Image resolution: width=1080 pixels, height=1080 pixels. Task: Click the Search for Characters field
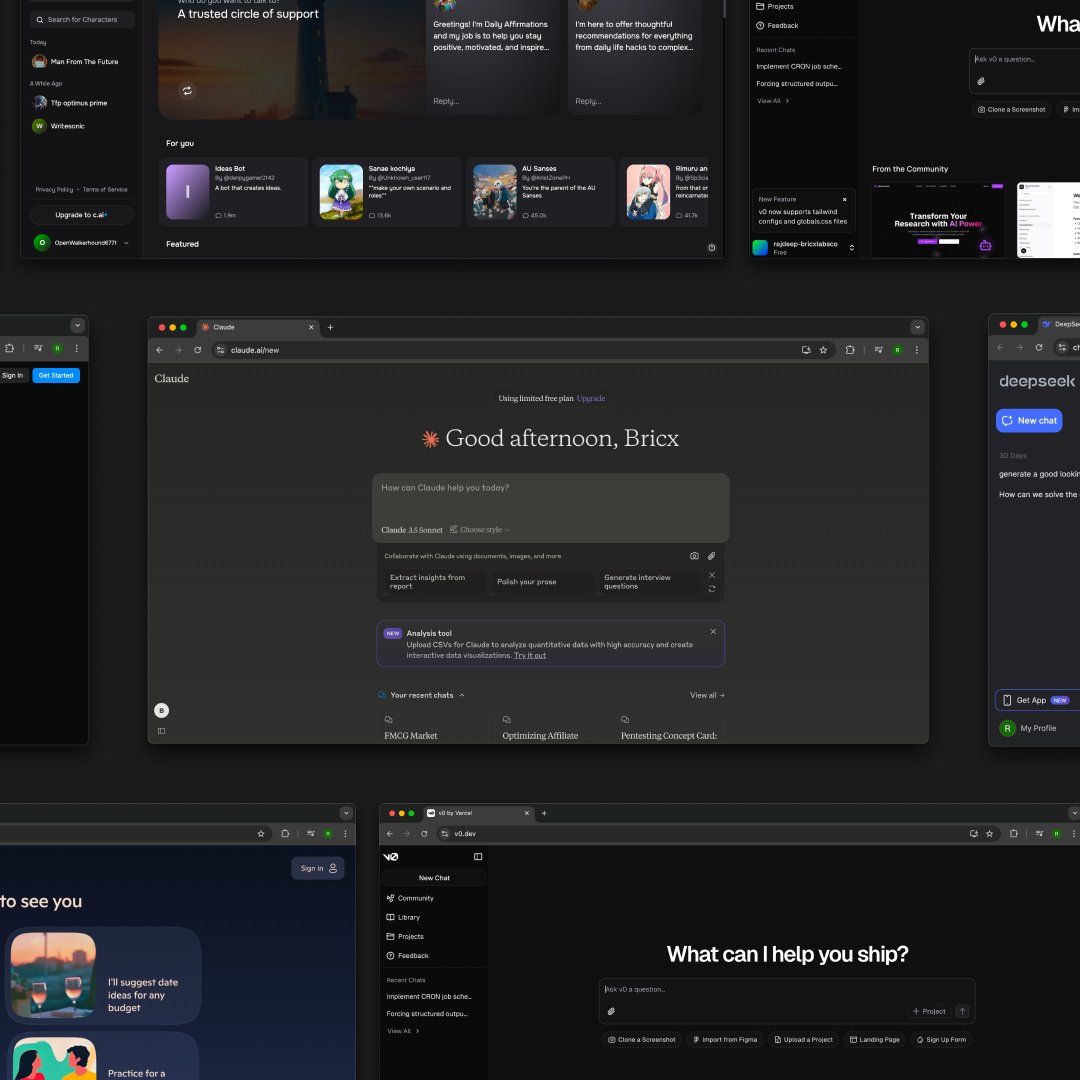[82, 19]
